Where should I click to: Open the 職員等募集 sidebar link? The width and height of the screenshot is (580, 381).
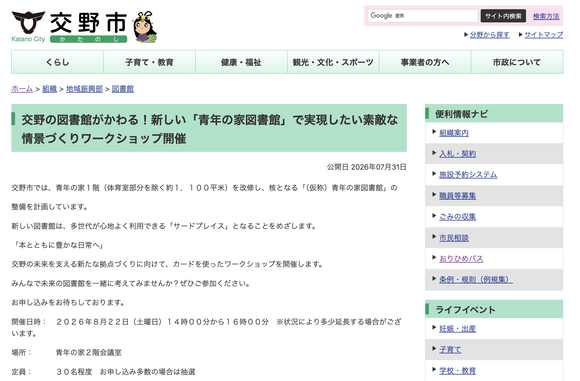point(458,196)
